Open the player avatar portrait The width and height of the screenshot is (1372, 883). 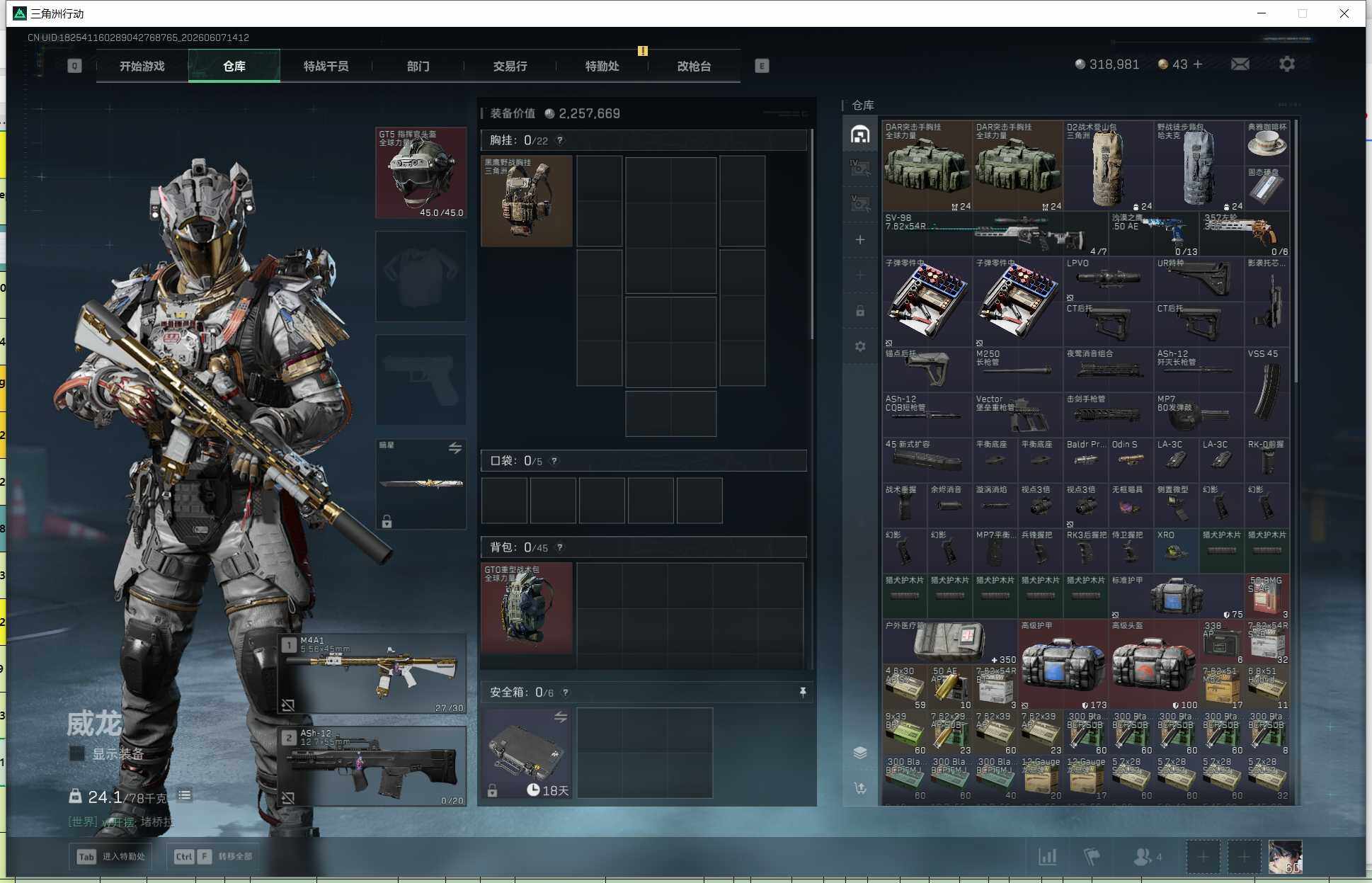click(x=1285, y=857)
